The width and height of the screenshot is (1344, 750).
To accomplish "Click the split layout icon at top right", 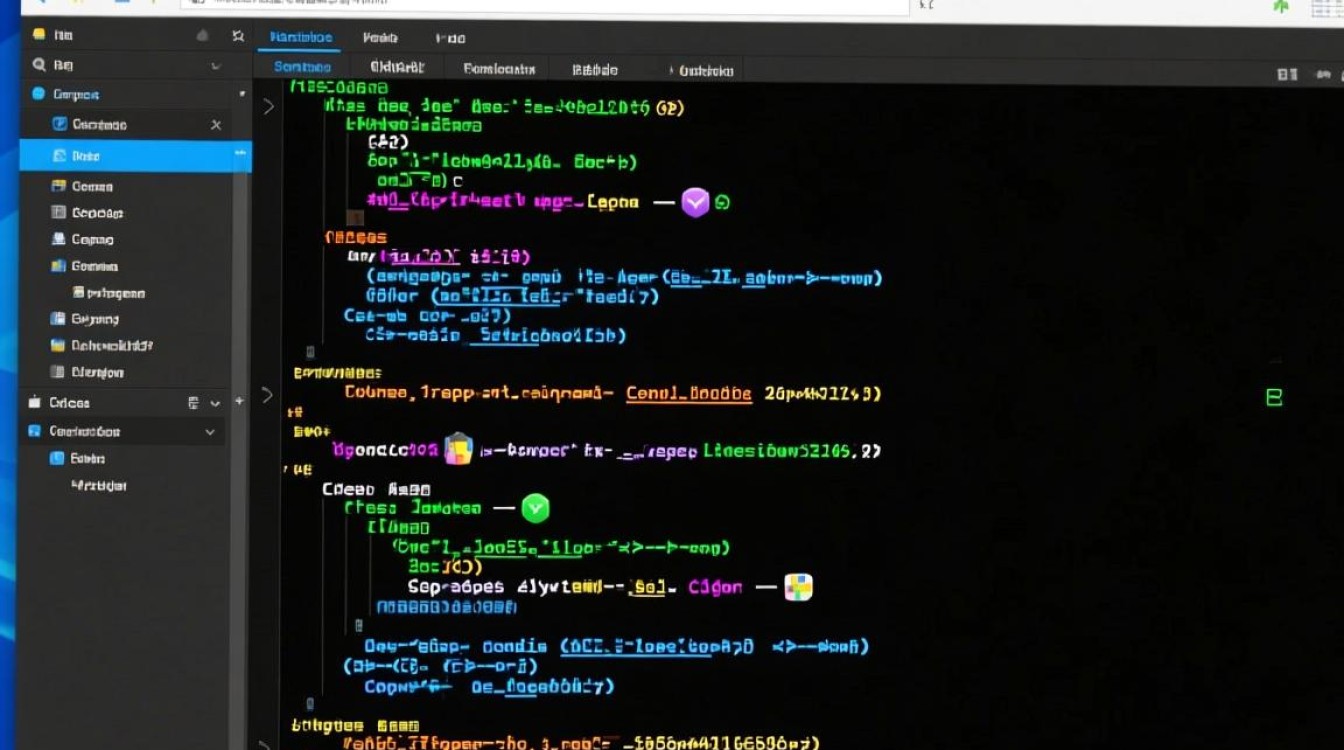I will (1288, 74).
